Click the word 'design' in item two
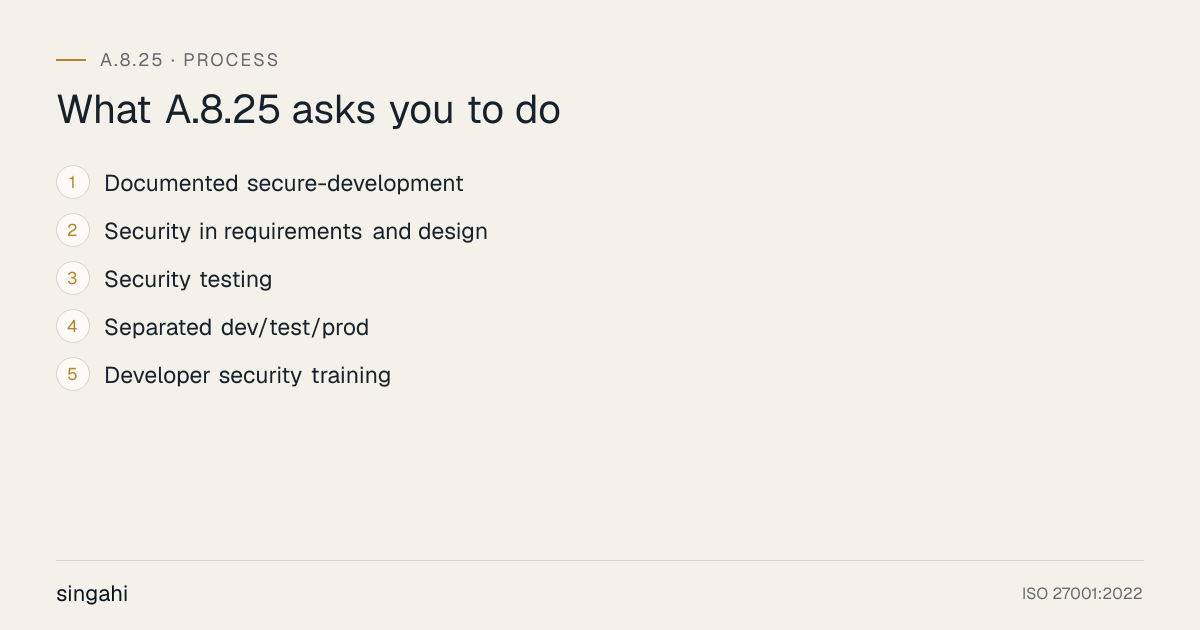Viewport: 1200px width, 630px height. [453, 232]
